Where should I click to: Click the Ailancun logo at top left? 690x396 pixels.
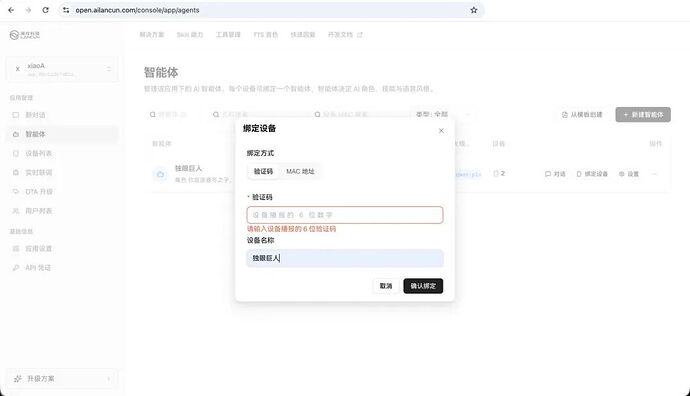[x=25, y=35]
